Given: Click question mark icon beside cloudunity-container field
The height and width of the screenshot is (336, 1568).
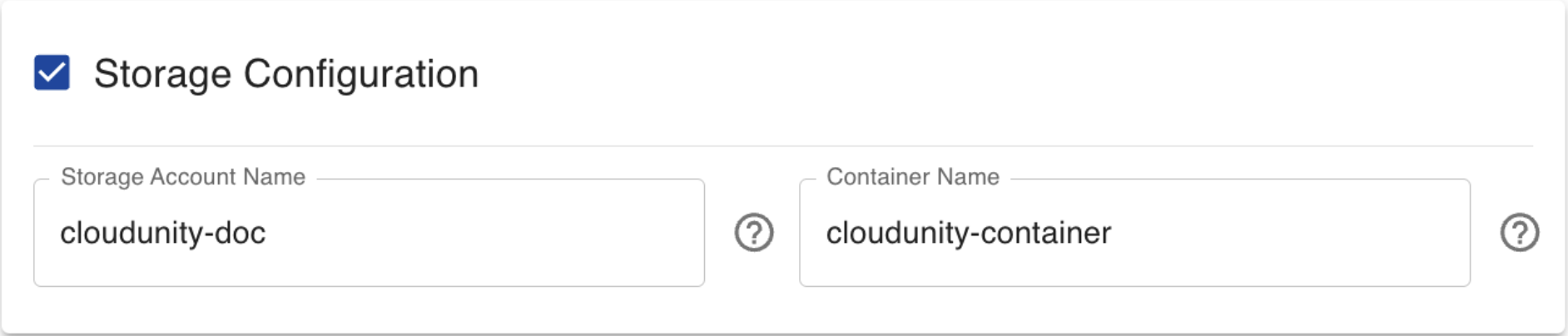Looking at the screenshot, I should (x=1519, y=233).
